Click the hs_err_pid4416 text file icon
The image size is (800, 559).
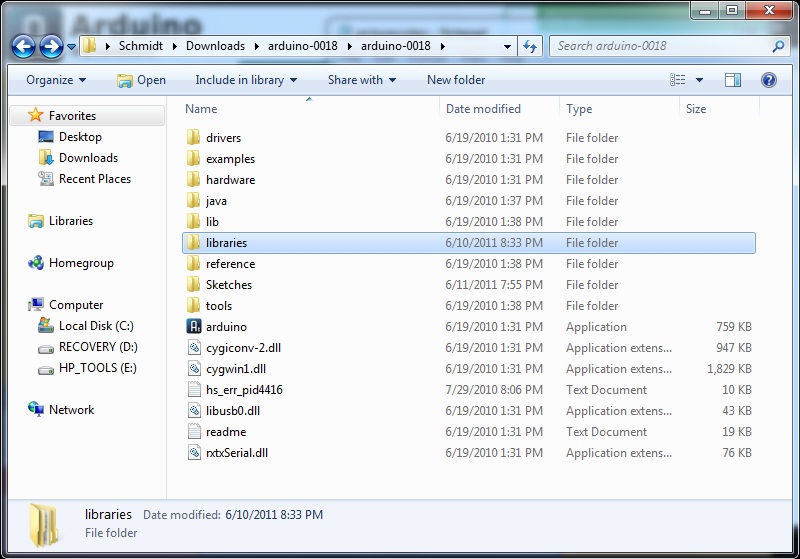[x=194, y=390]
